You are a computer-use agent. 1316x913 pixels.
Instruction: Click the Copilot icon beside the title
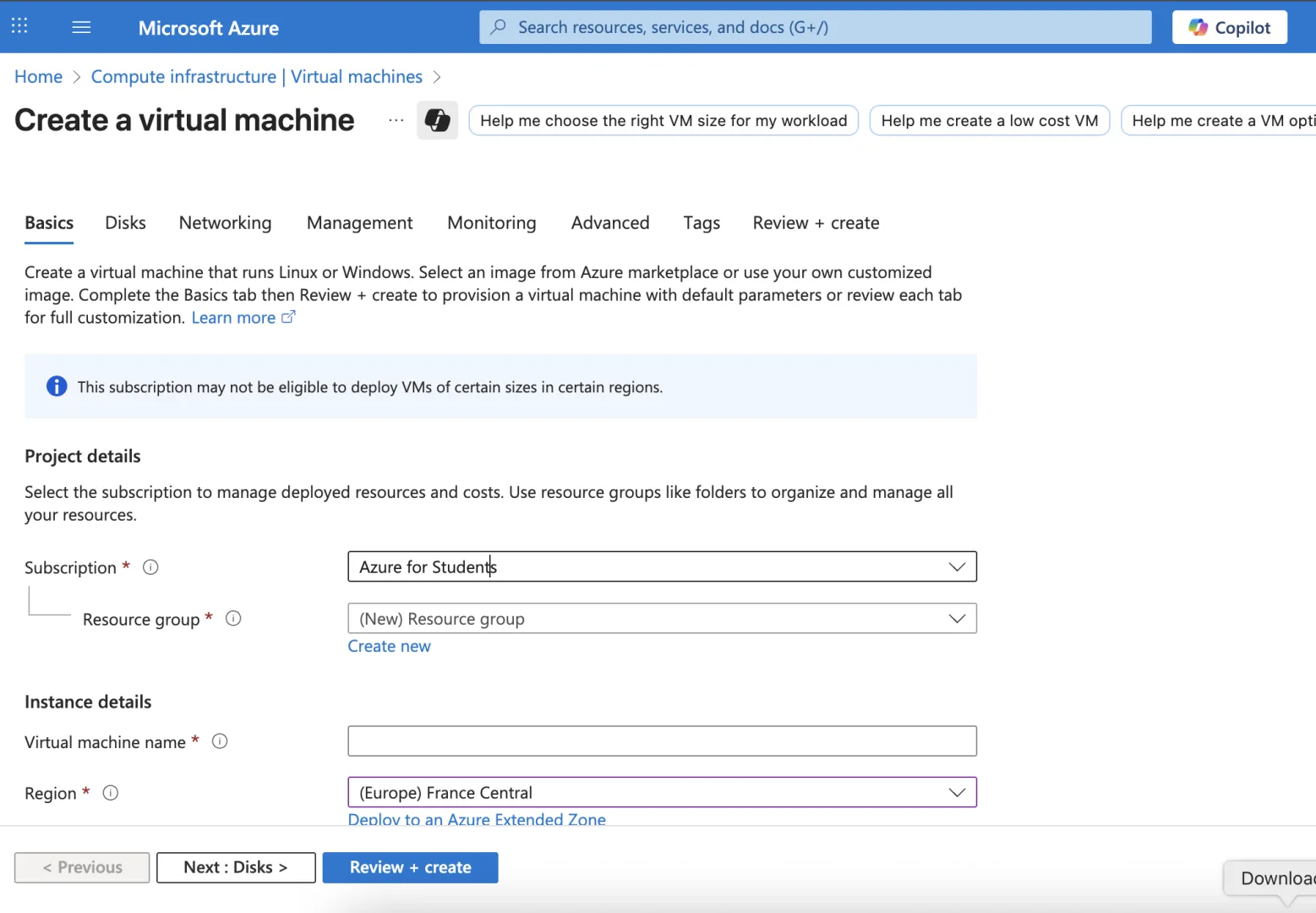(437, 120)
